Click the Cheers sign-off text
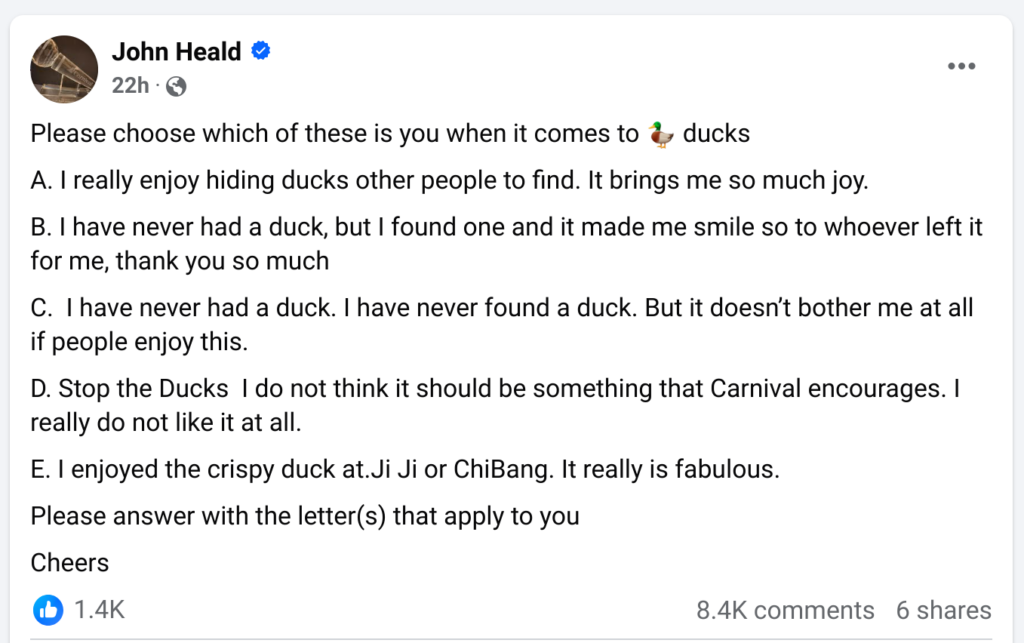 pos(69,562)
